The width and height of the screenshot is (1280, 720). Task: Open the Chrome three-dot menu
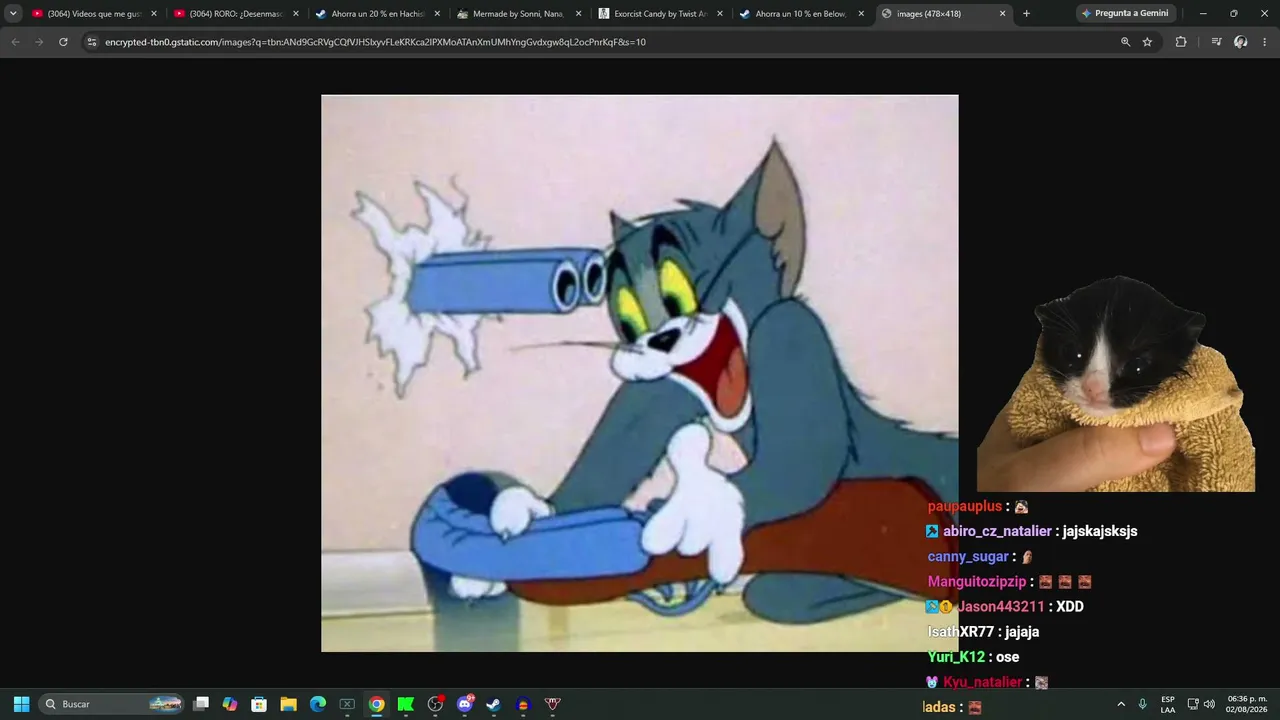click(1265, 42)
